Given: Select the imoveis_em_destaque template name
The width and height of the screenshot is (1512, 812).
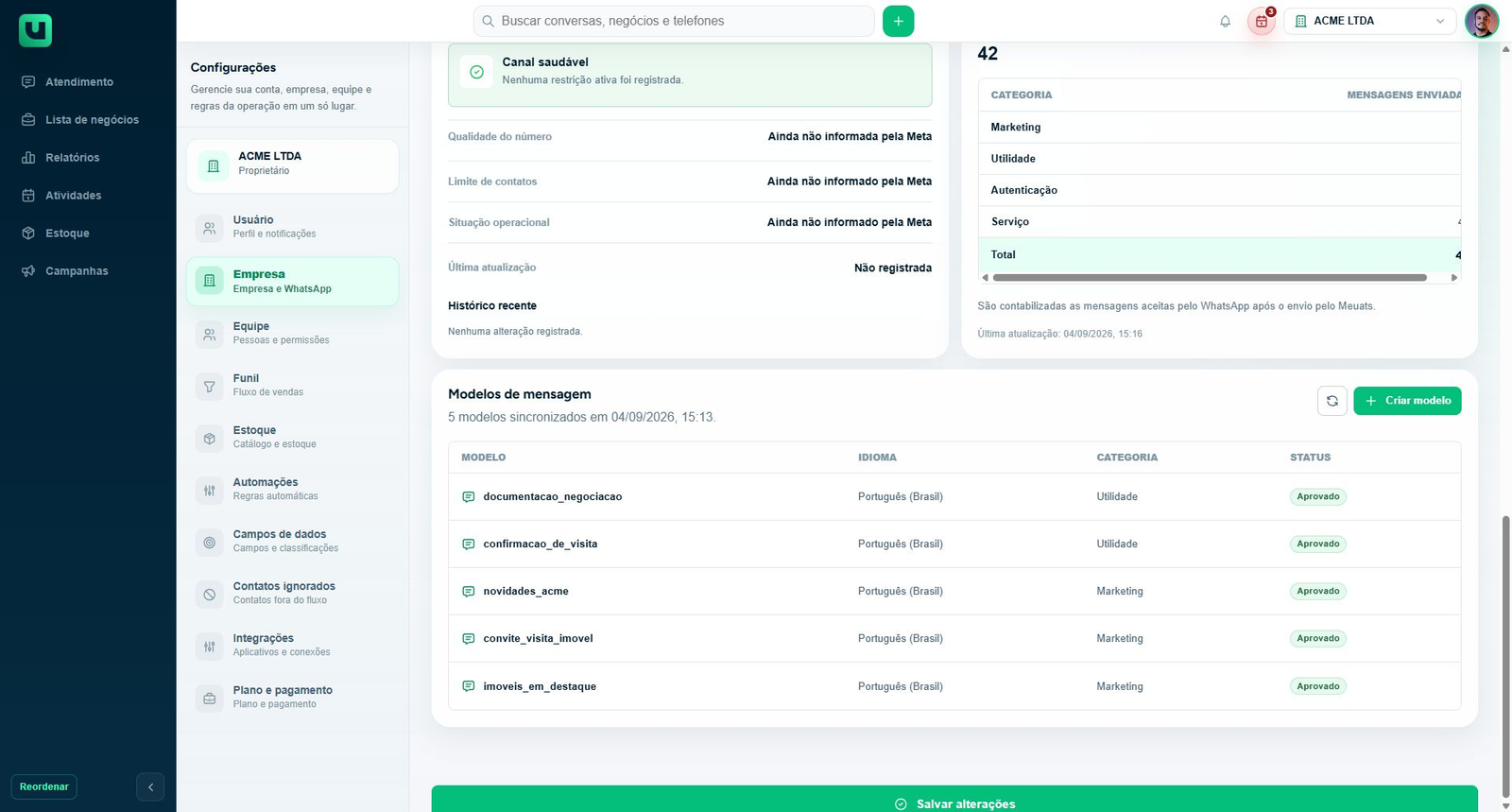Looking at the screenshot, I should 540,686.
